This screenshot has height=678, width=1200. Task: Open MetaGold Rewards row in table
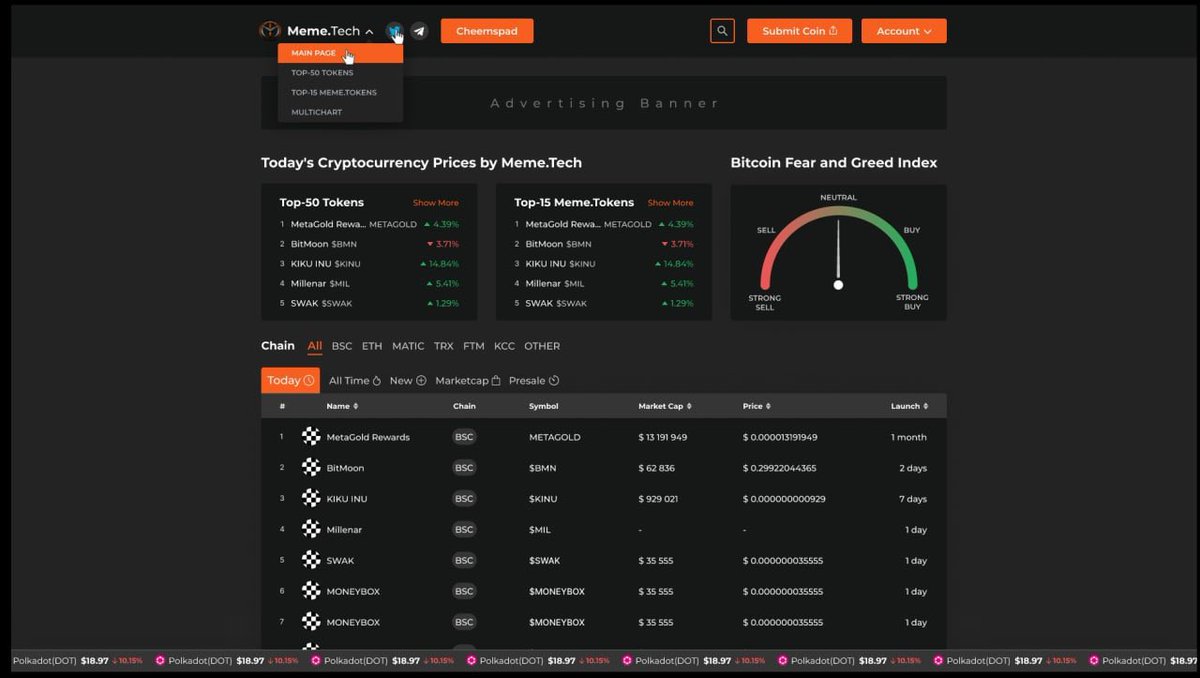point(604,437)
